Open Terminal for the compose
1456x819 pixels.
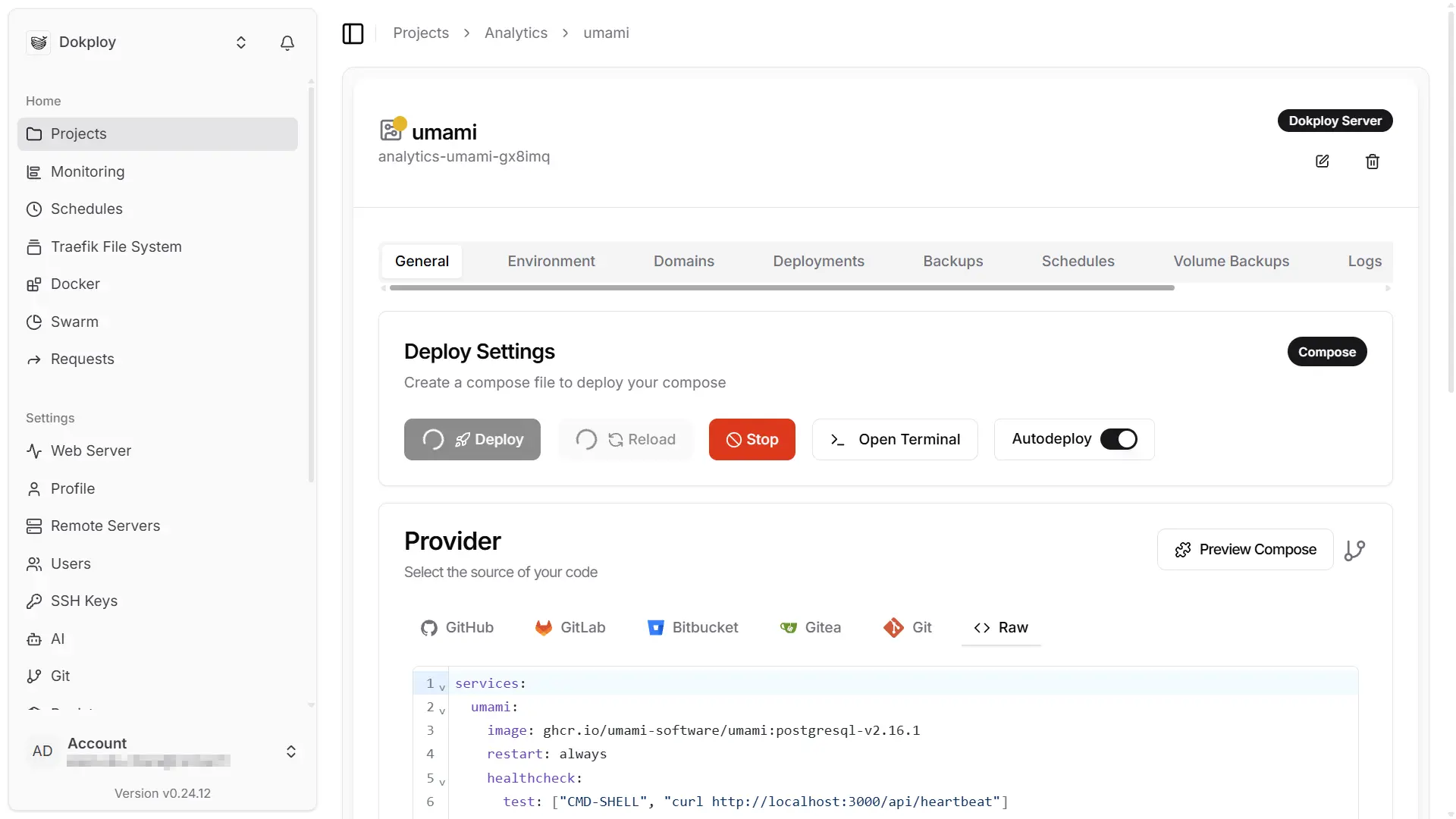(x=895, y=439)
